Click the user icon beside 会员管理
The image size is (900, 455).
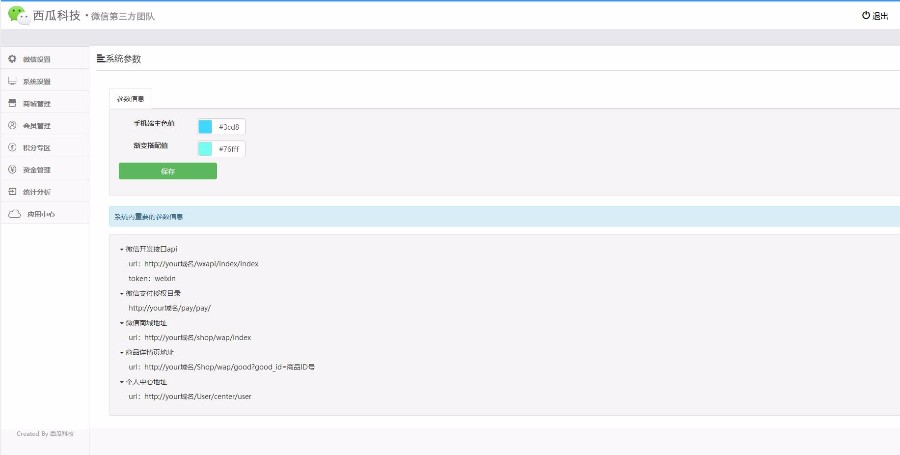click(12, 125)
